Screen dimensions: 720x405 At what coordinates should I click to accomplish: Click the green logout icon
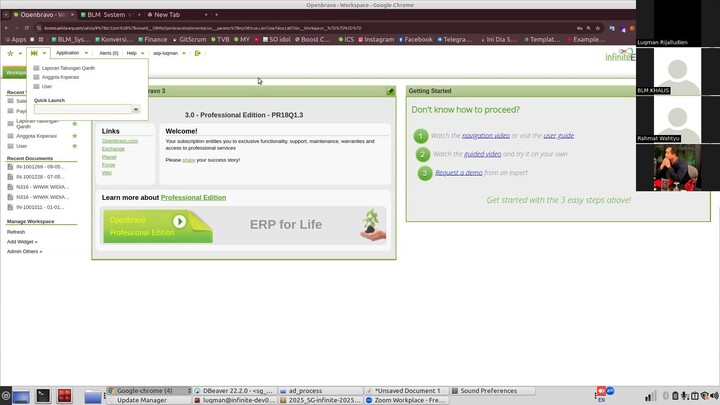[198, 53]
